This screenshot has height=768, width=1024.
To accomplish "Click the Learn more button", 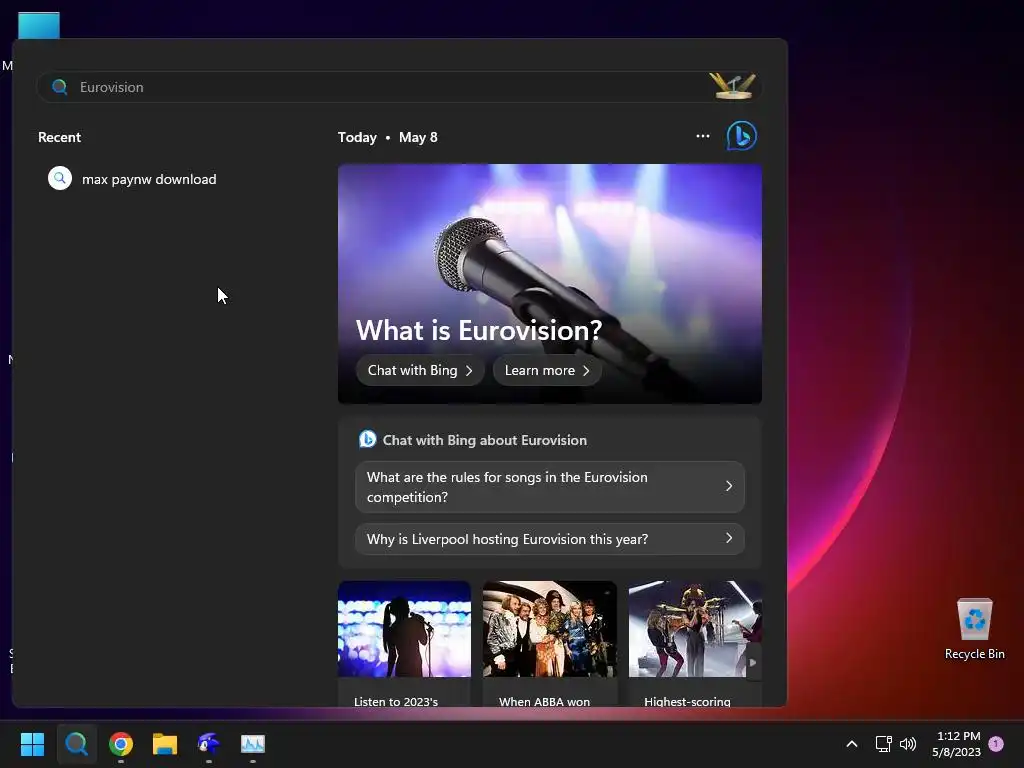I will pyautogui.click(x=547, y=370).
